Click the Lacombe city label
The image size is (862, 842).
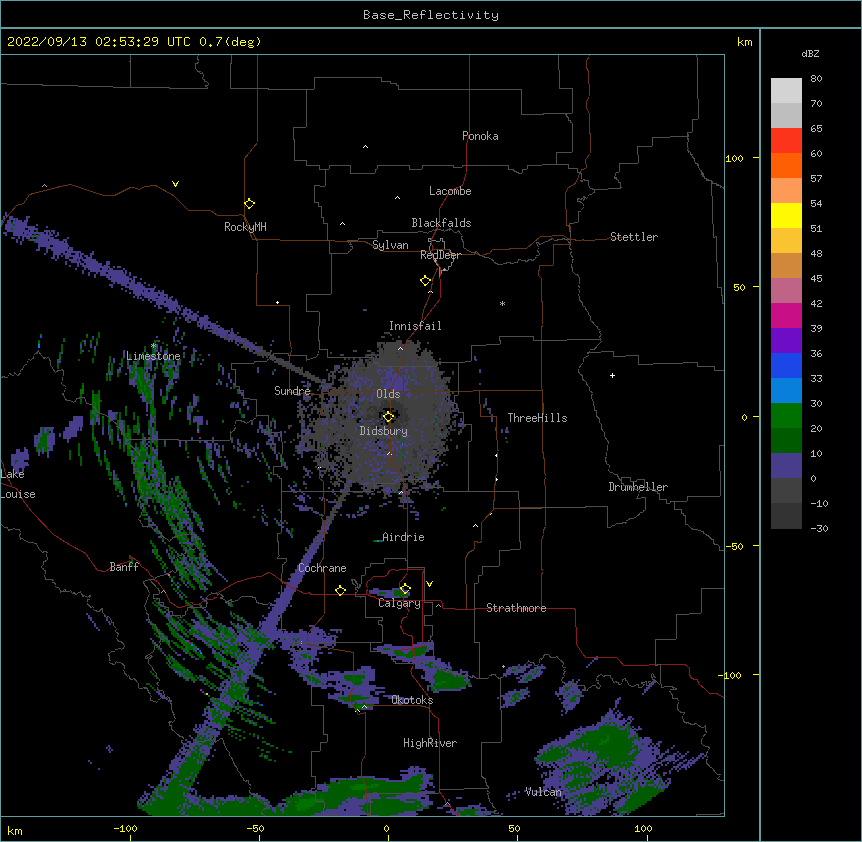(x=450, y=191)
